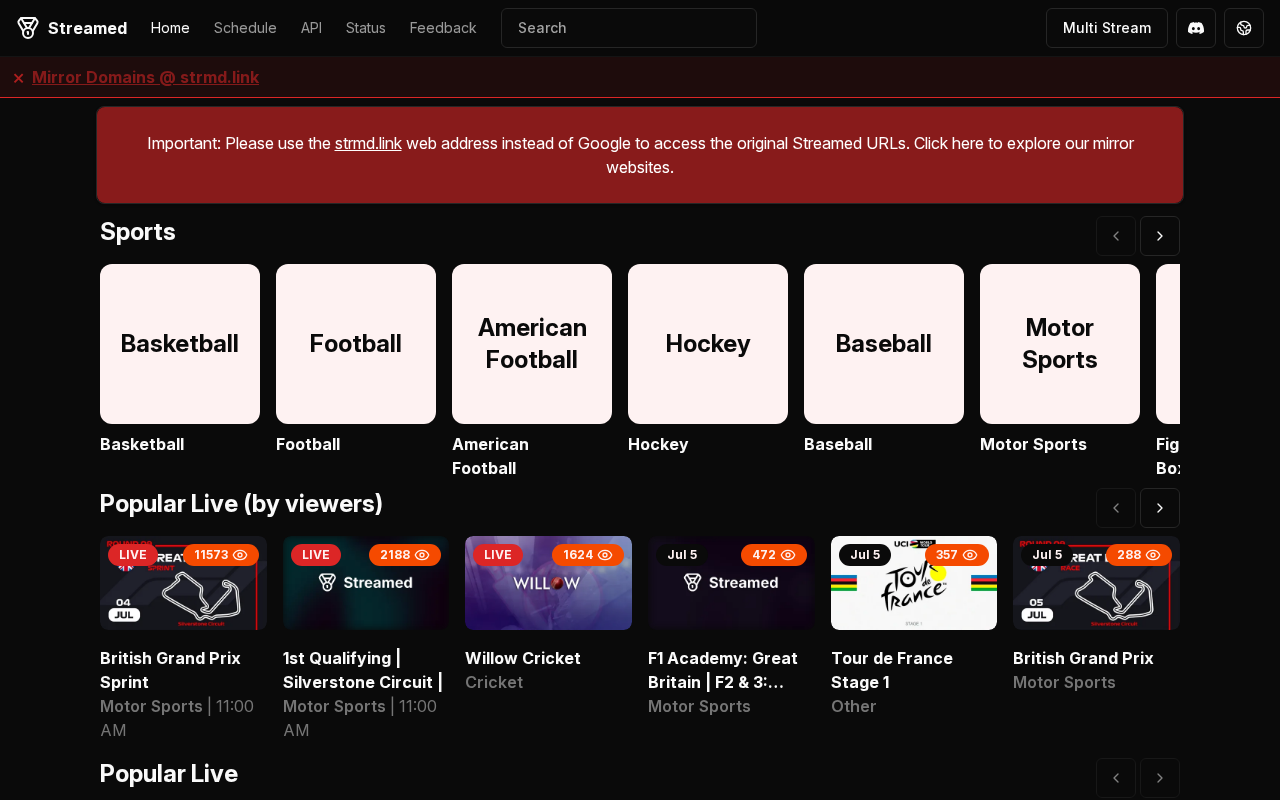Open the Football sport card
The width and height of the screenshot is (1280, 800).
click(356, 344)
